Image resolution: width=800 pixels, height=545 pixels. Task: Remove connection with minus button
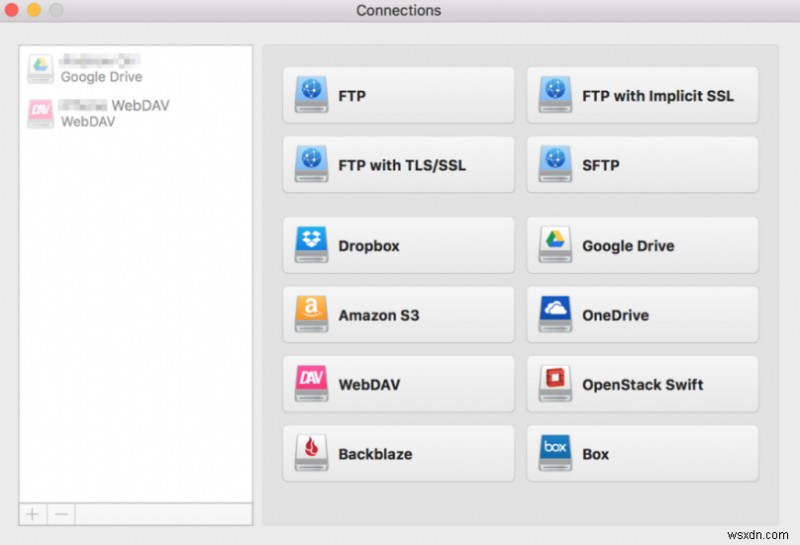tap(61, 514)
